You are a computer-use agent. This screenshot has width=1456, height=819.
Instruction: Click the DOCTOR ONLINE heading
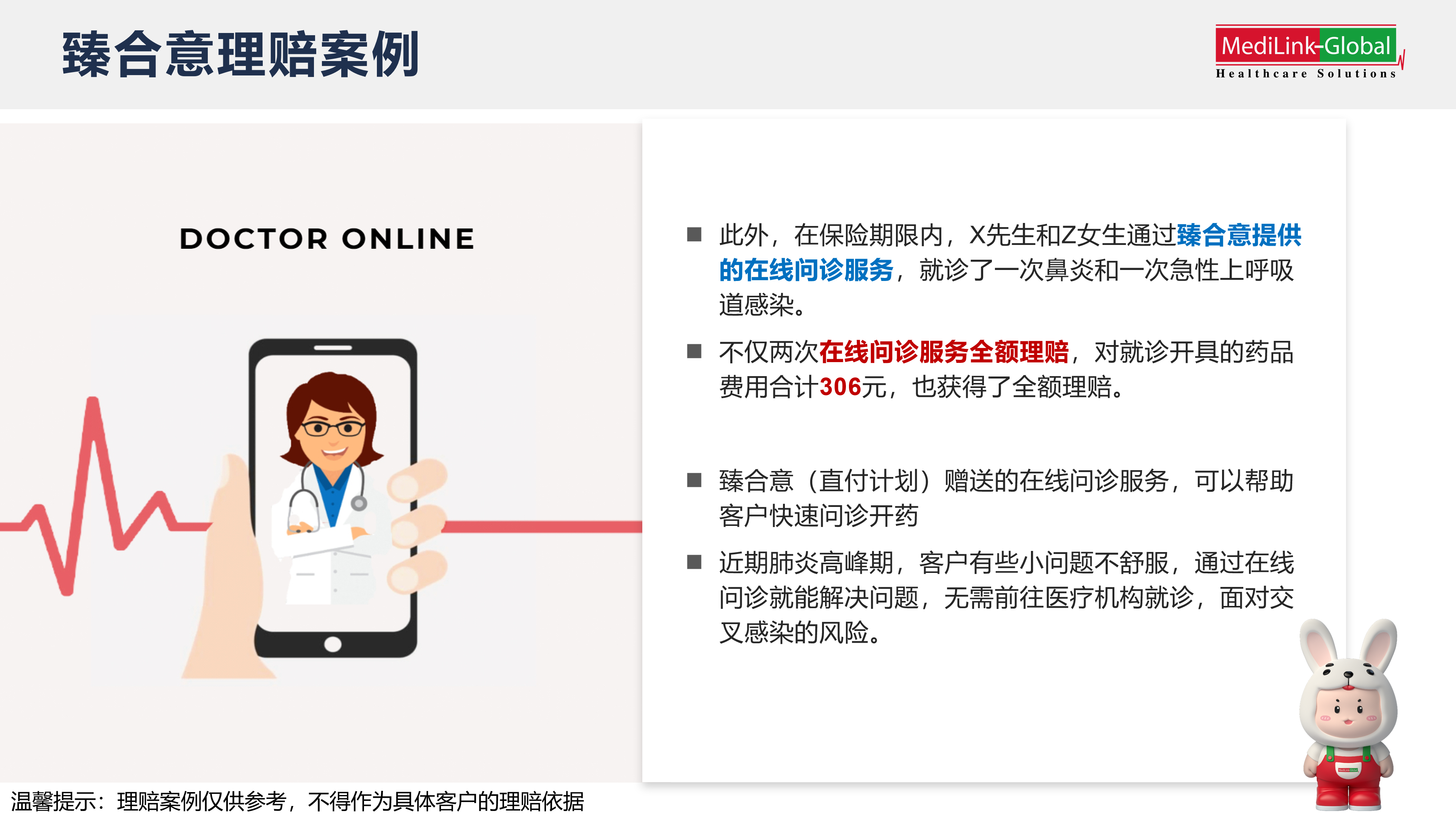[x=327, y=238]
